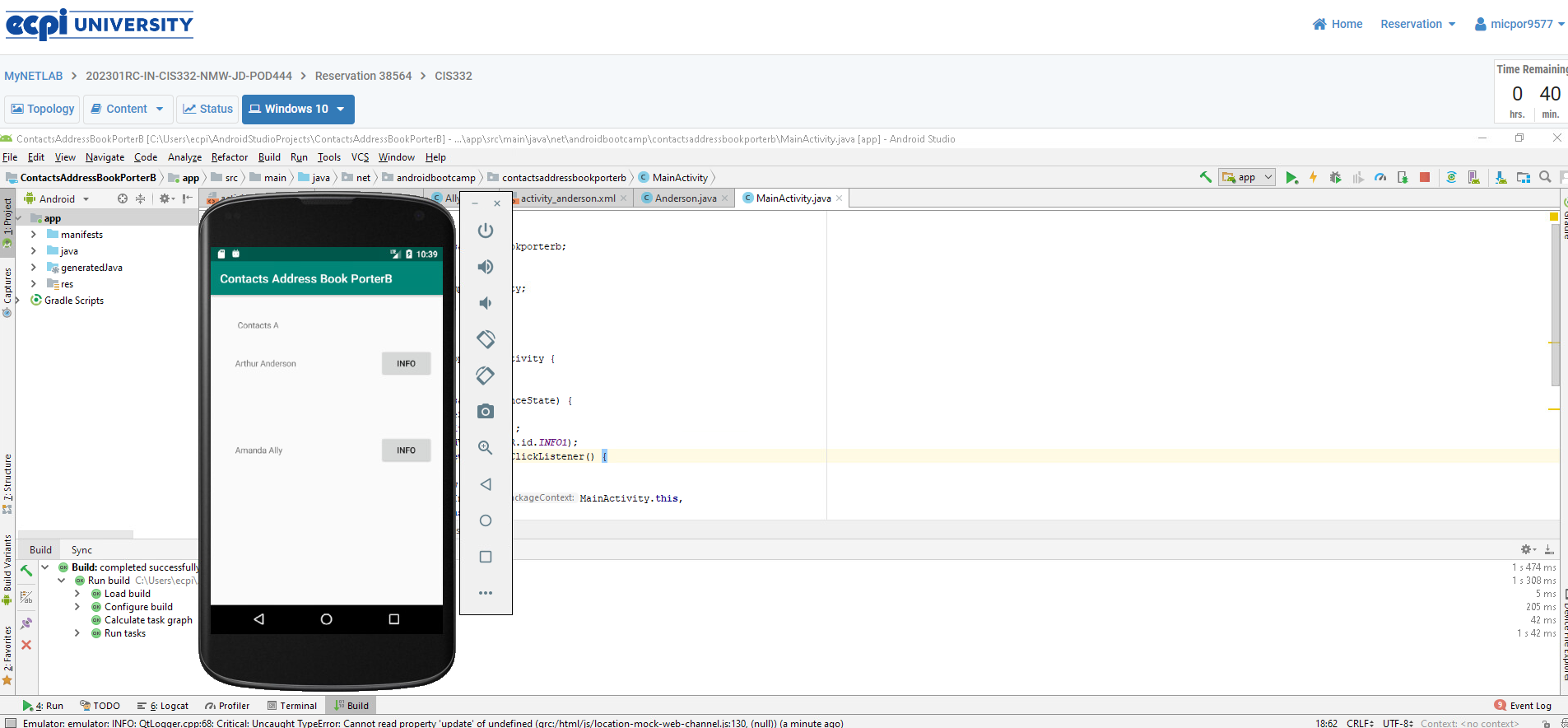Toggle the 2: Favorites side tool window
This screenshot has height=728, width=1568.
(x=7, y=654)
